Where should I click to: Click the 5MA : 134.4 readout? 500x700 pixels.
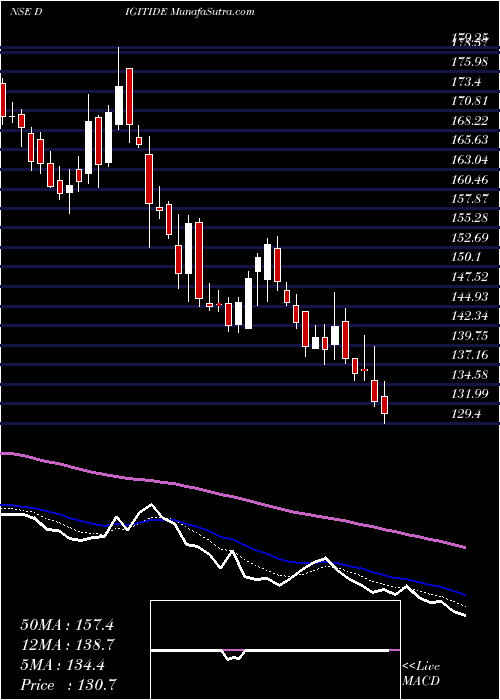click(62, 665)
